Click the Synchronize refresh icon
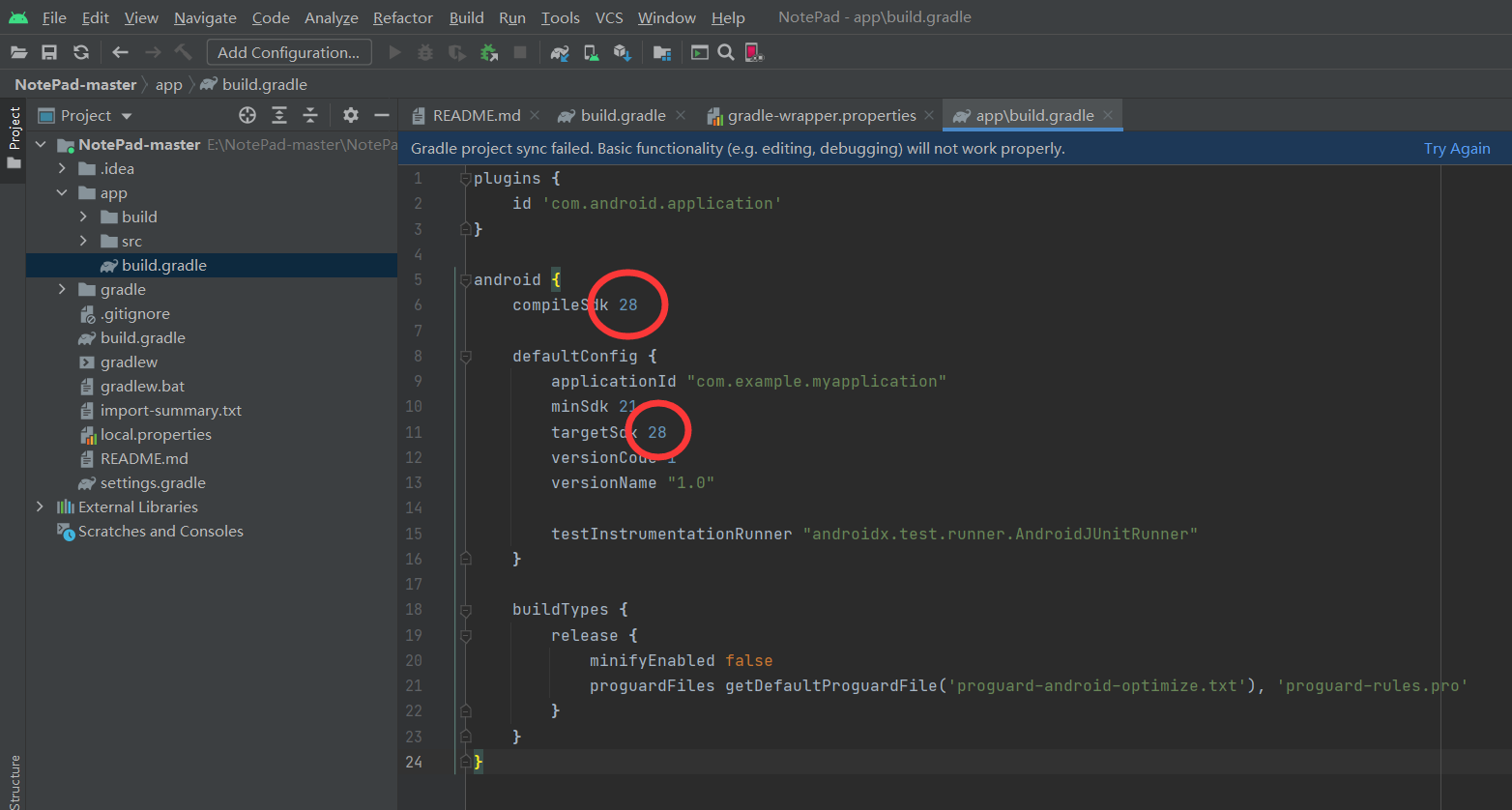Image resolution: width=1512 pixels, height=810 pixels. pyautogui.click(x=81, y=52)
